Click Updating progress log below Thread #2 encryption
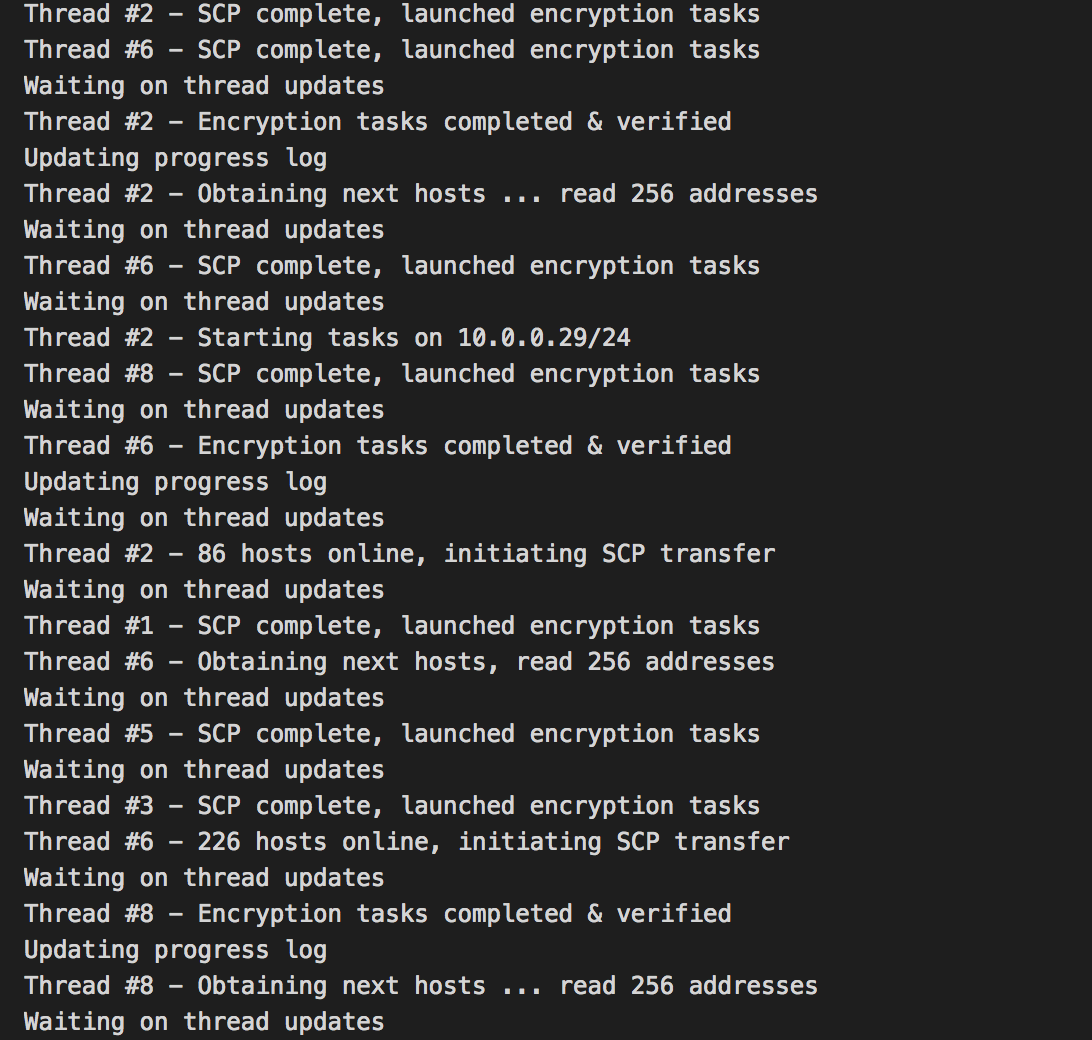 coord(175,158)
